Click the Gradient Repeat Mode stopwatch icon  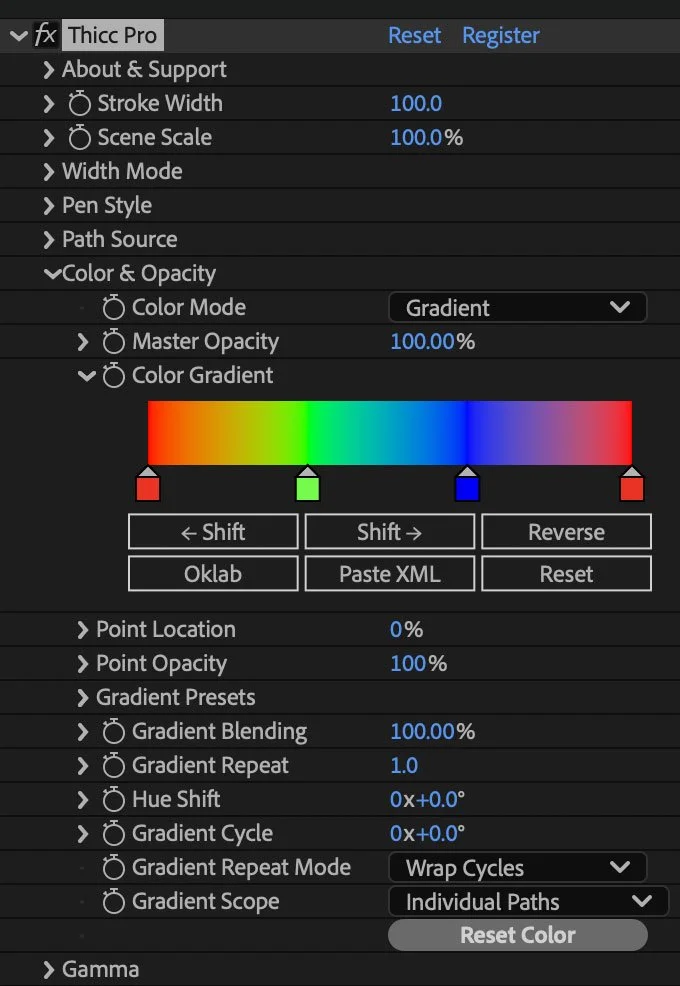coord(113,867)
